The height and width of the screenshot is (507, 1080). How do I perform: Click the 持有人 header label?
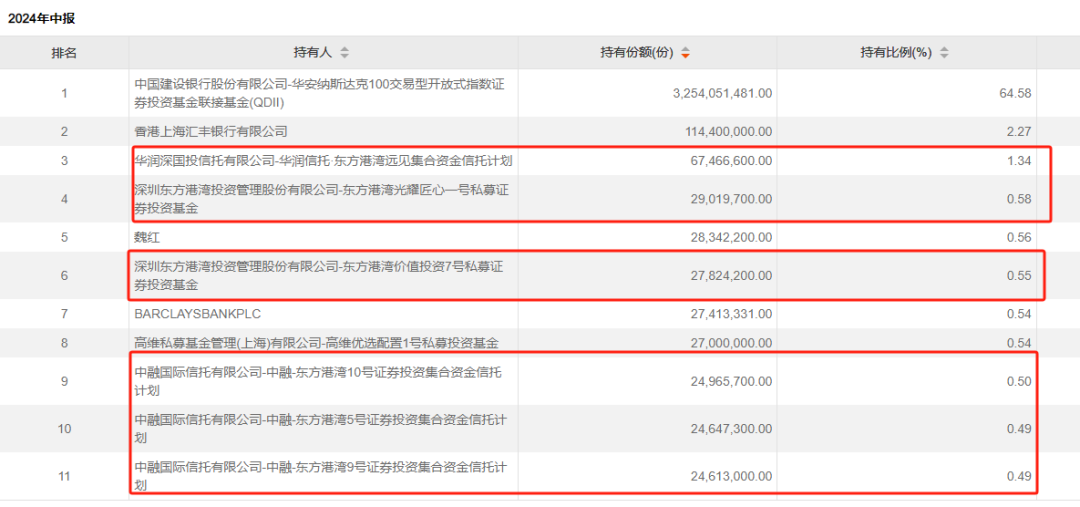click(x=313, y=52)
